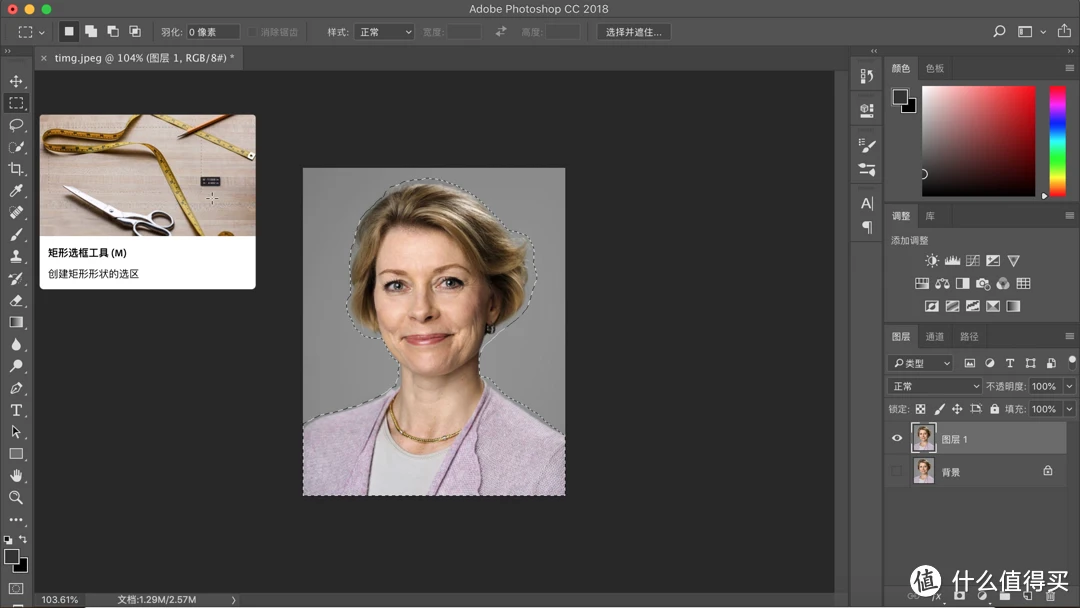Open the 填充 fill dropdown arrow
Viewport: 1080px width, 608px height.
(x=1069, y=409)
